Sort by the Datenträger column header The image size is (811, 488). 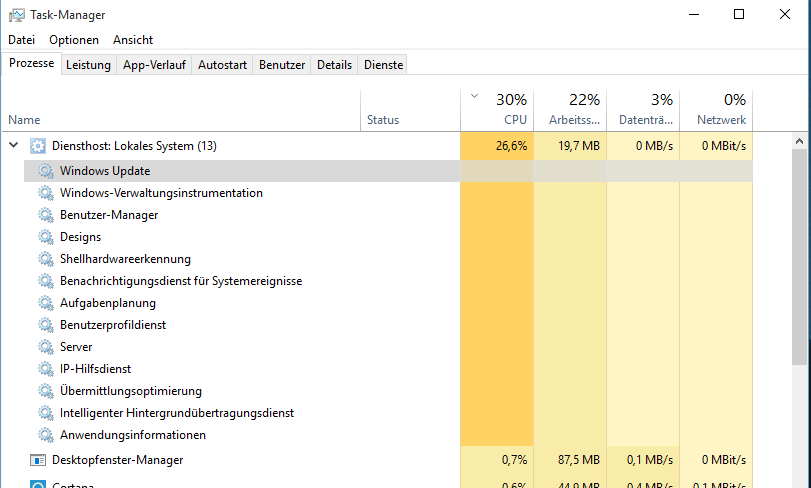(x=643, y=111)
